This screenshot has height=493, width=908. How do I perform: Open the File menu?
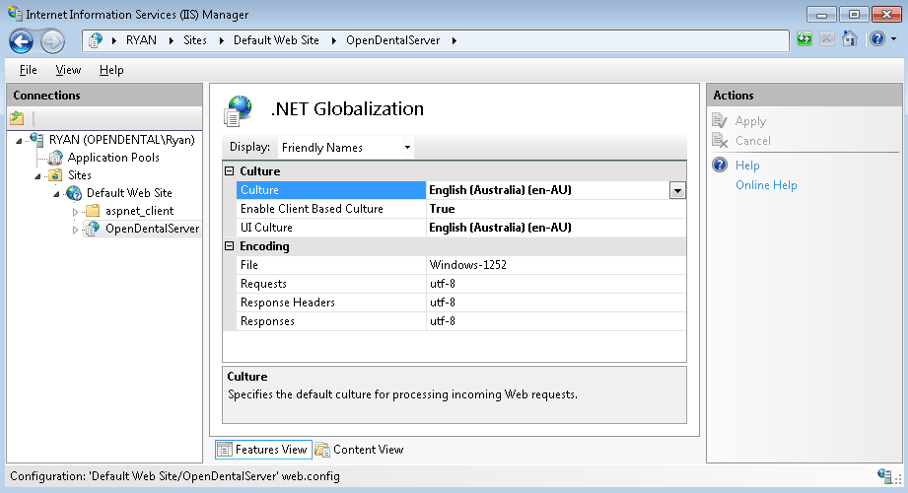[x=28, y=70]
